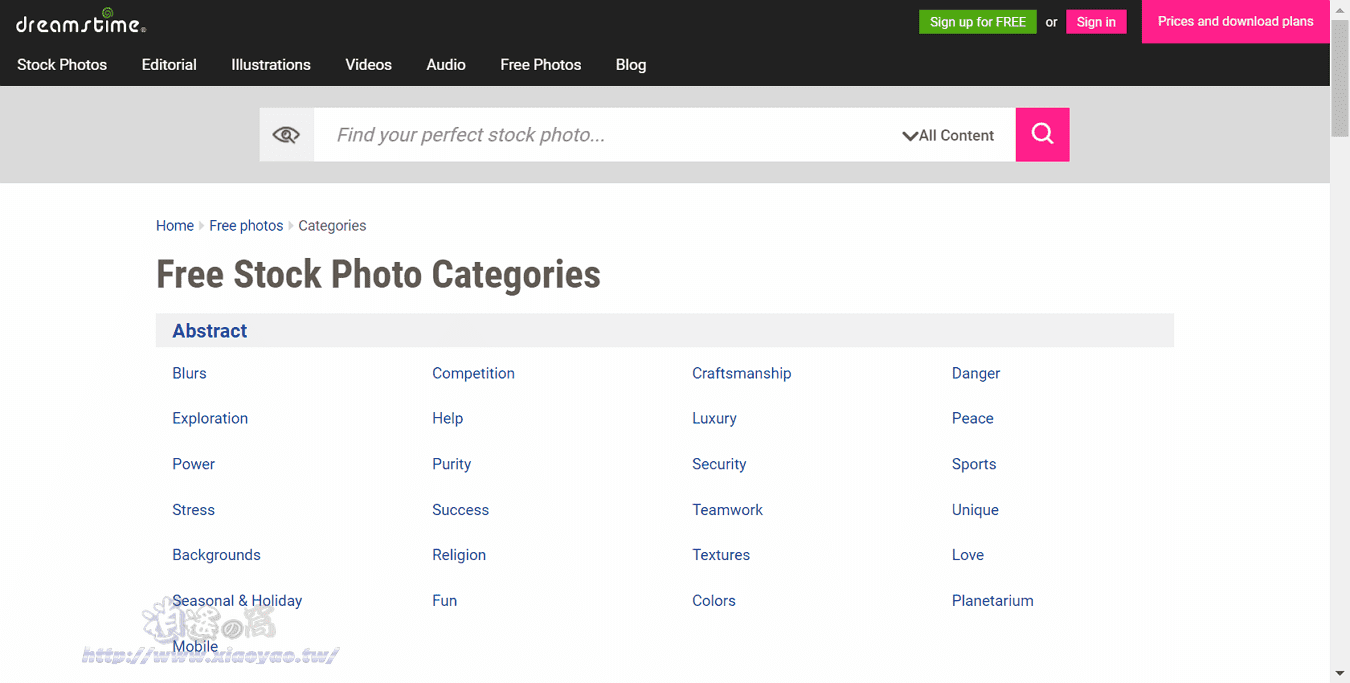Open the All Content dropdown
The height and width of the screenshot is (683, 1350).
[948, 136]
